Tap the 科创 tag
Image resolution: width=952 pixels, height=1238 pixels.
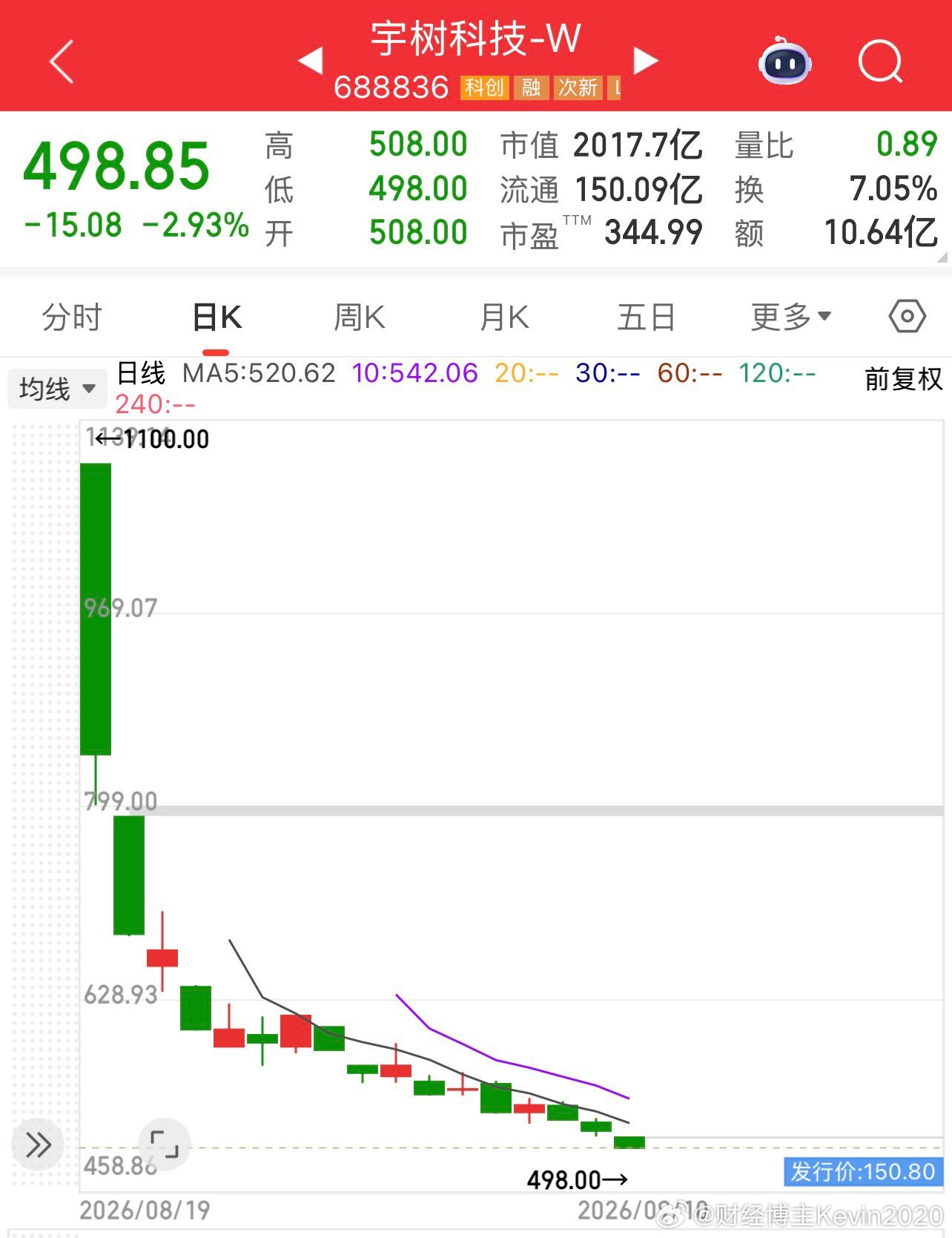[484, 88]
